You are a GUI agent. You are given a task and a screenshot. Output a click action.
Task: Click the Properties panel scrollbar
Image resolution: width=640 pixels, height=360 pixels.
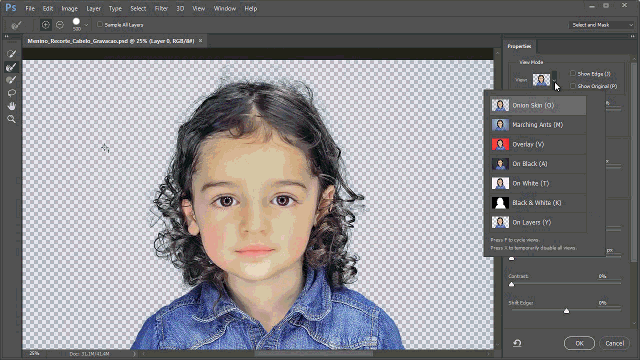click(x=634, y=161)
